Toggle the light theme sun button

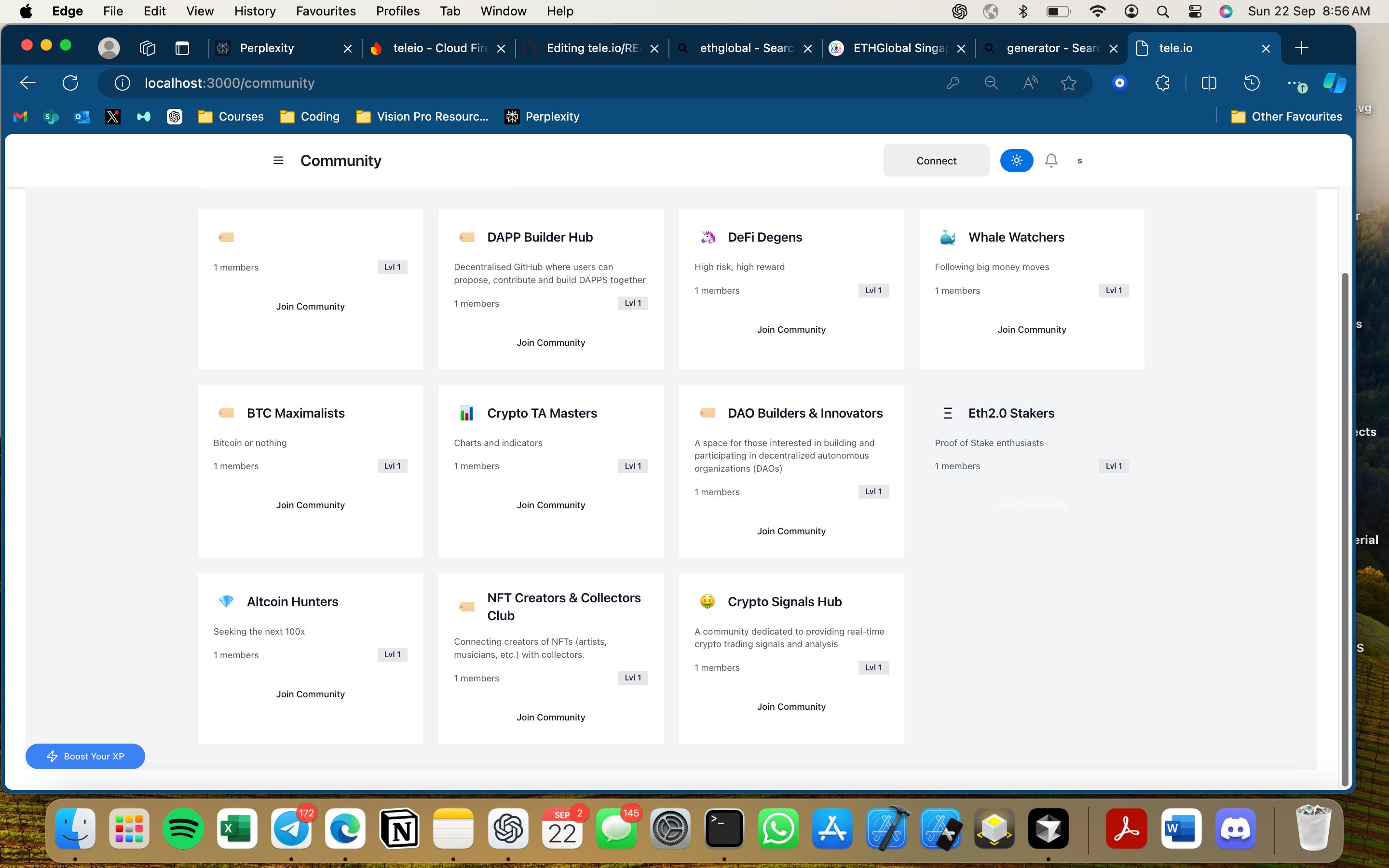(x=1017, y=160)
